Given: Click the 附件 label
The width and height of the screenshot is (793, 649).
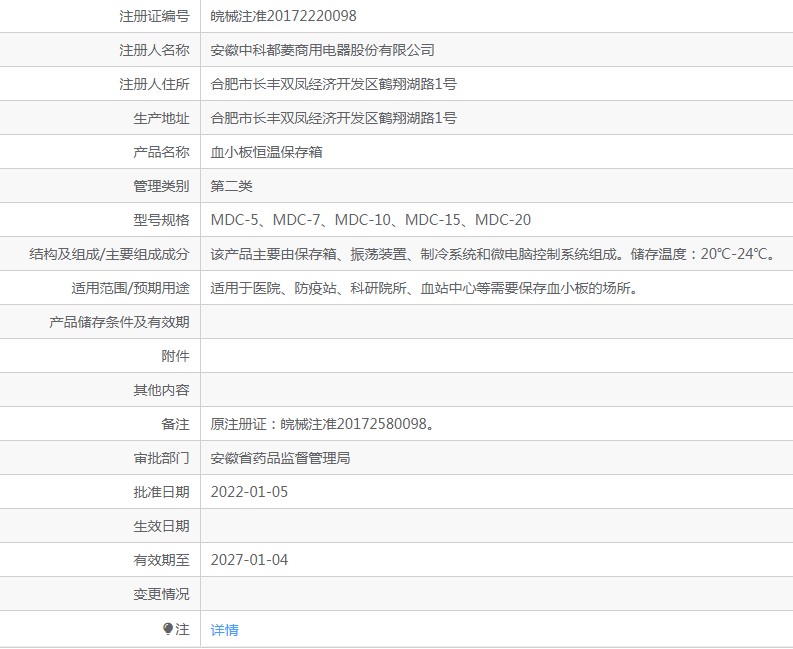Looking at the screenshot, I should (x=175, y=356).
